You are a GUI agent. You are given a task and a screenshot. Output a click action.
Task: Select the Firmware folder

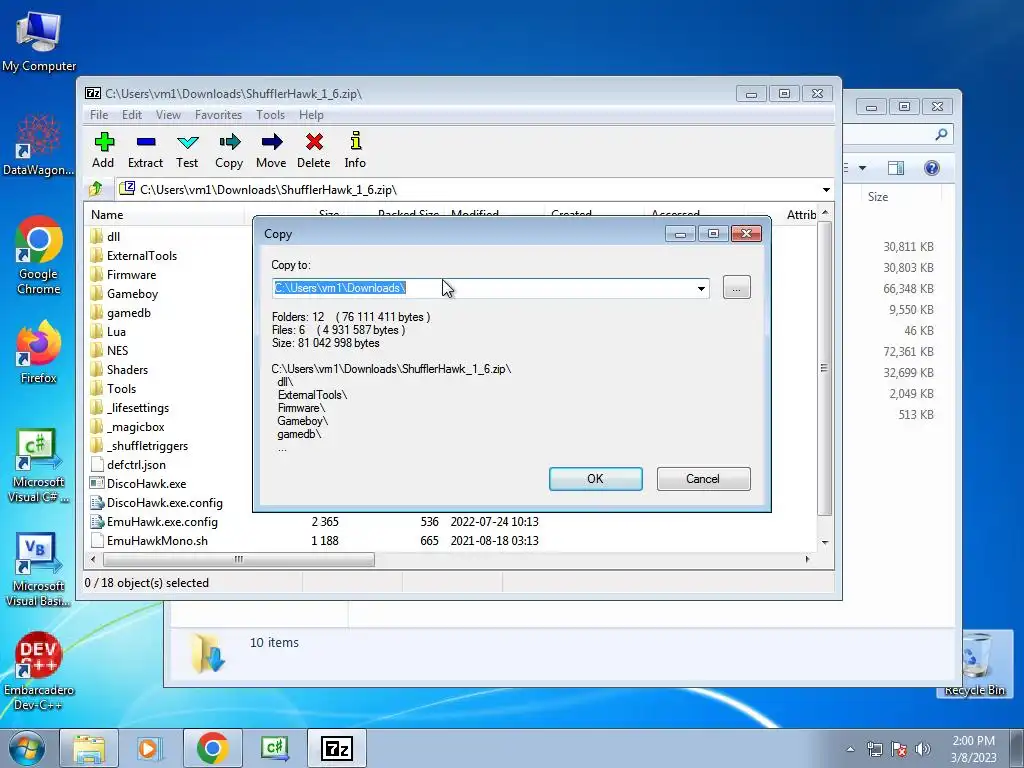pos(123,274)
